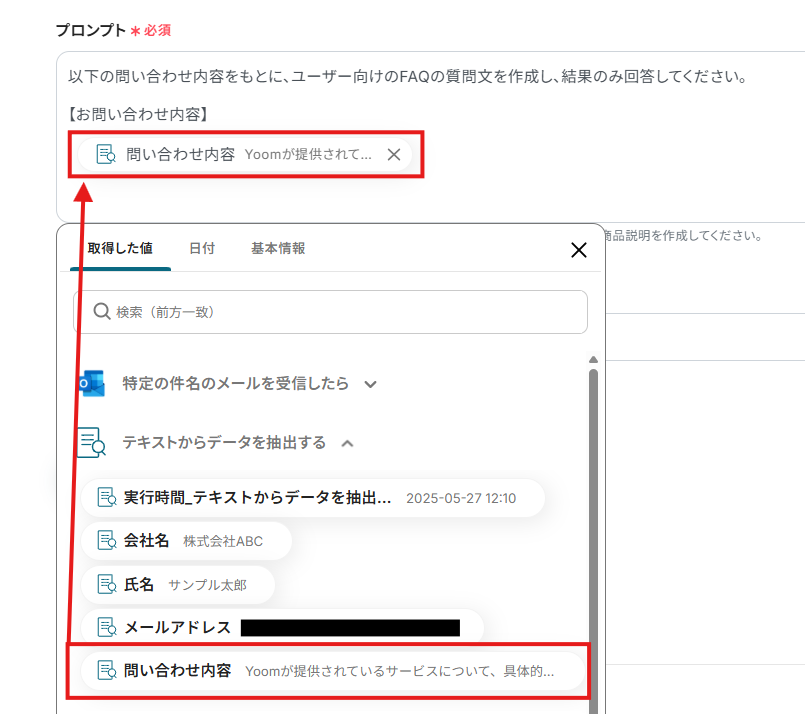Image resolution: width=805 pixels, height=714 pixels.
Task: Click the プロンプト field label
Action: click(91, 30)
